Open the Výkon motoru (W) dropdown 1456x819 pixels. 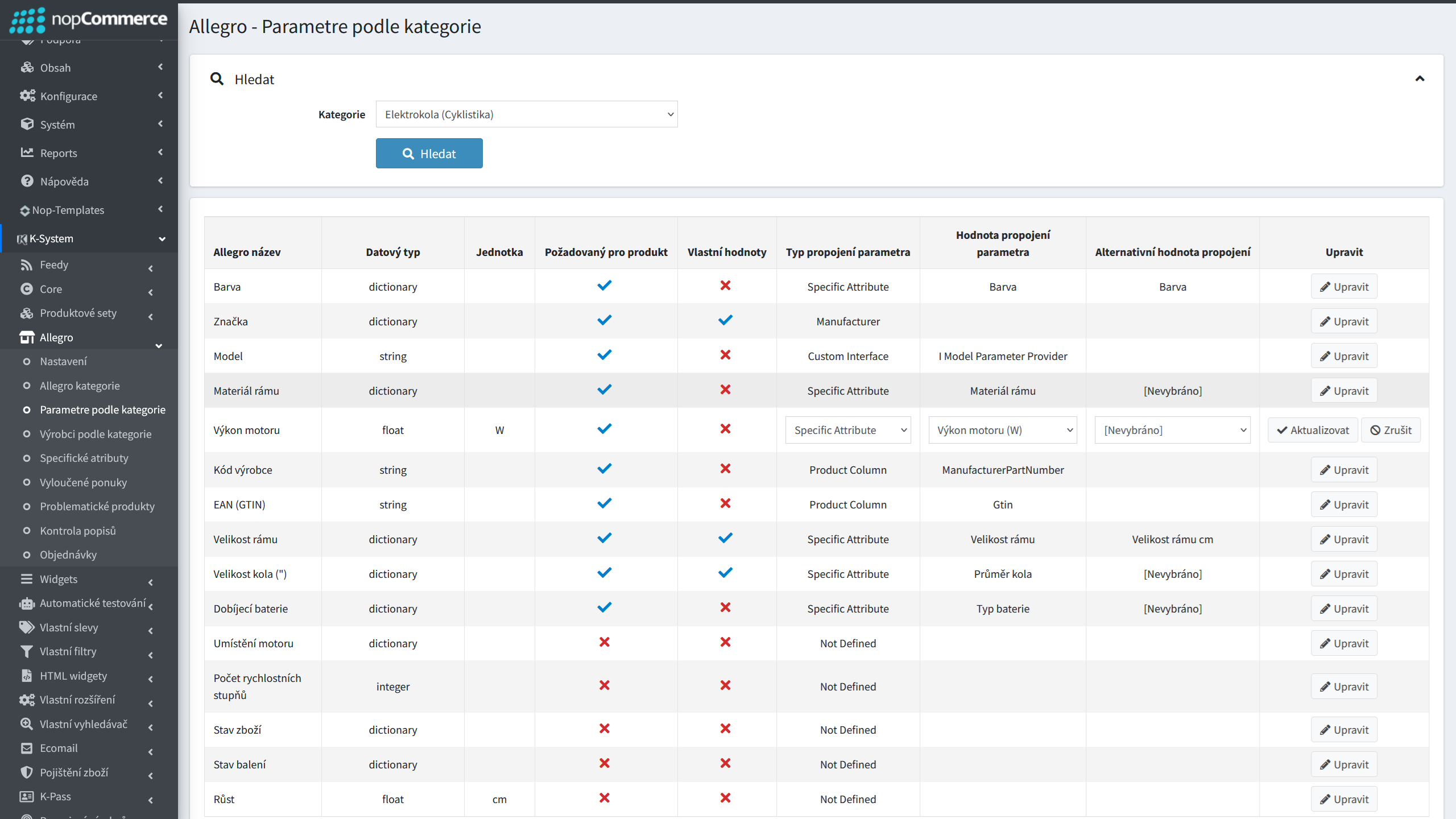(1003, 430)
